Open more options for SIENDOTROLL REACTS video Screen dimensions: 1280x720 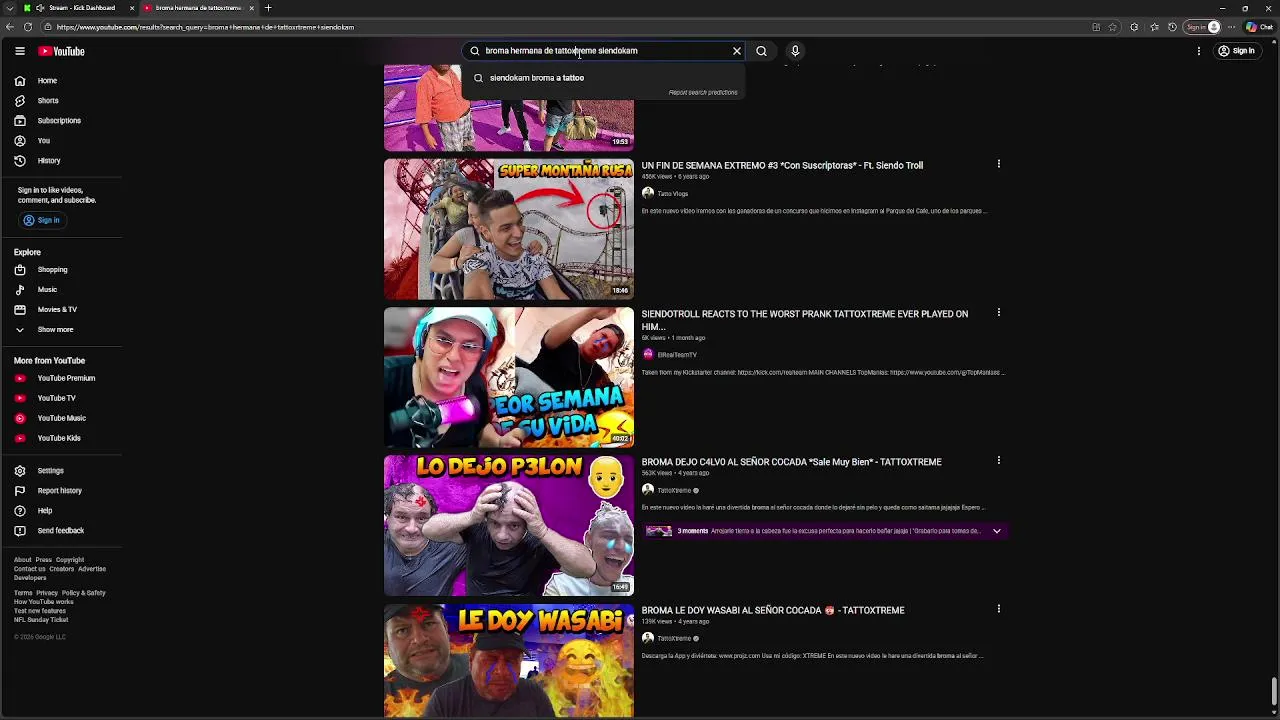(x=998, y=312)
